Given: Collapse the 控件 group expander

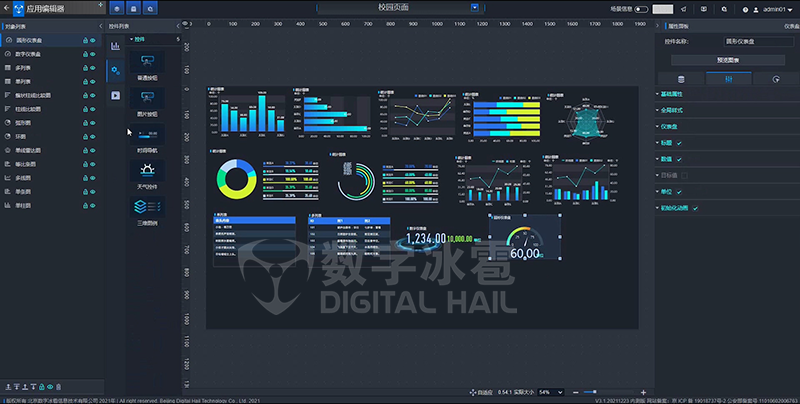Looking at the screenshot, I should coord(131,39).
